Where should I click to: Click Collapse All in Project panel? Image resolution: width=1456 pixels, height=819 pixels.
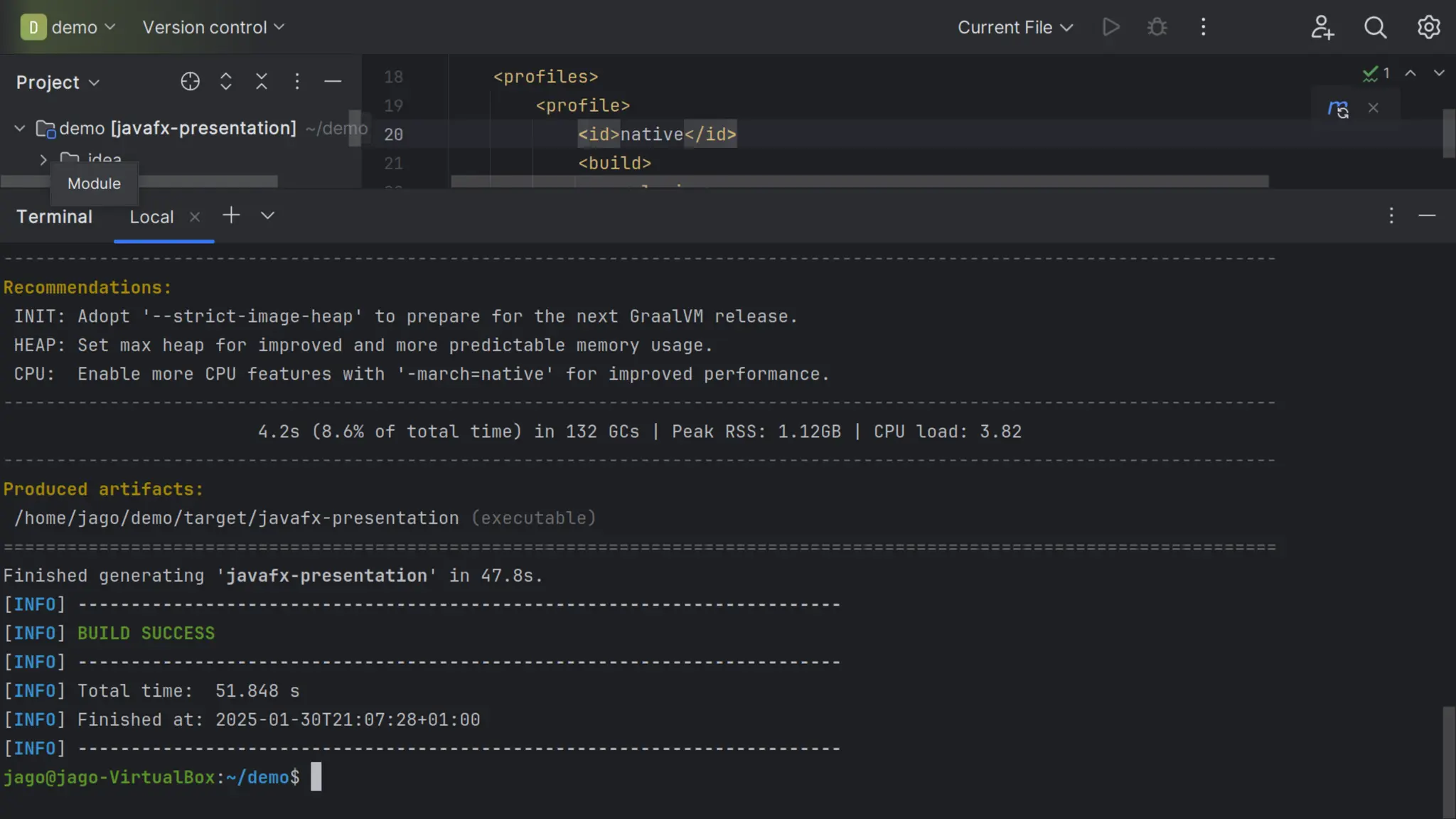pos(262,82)
